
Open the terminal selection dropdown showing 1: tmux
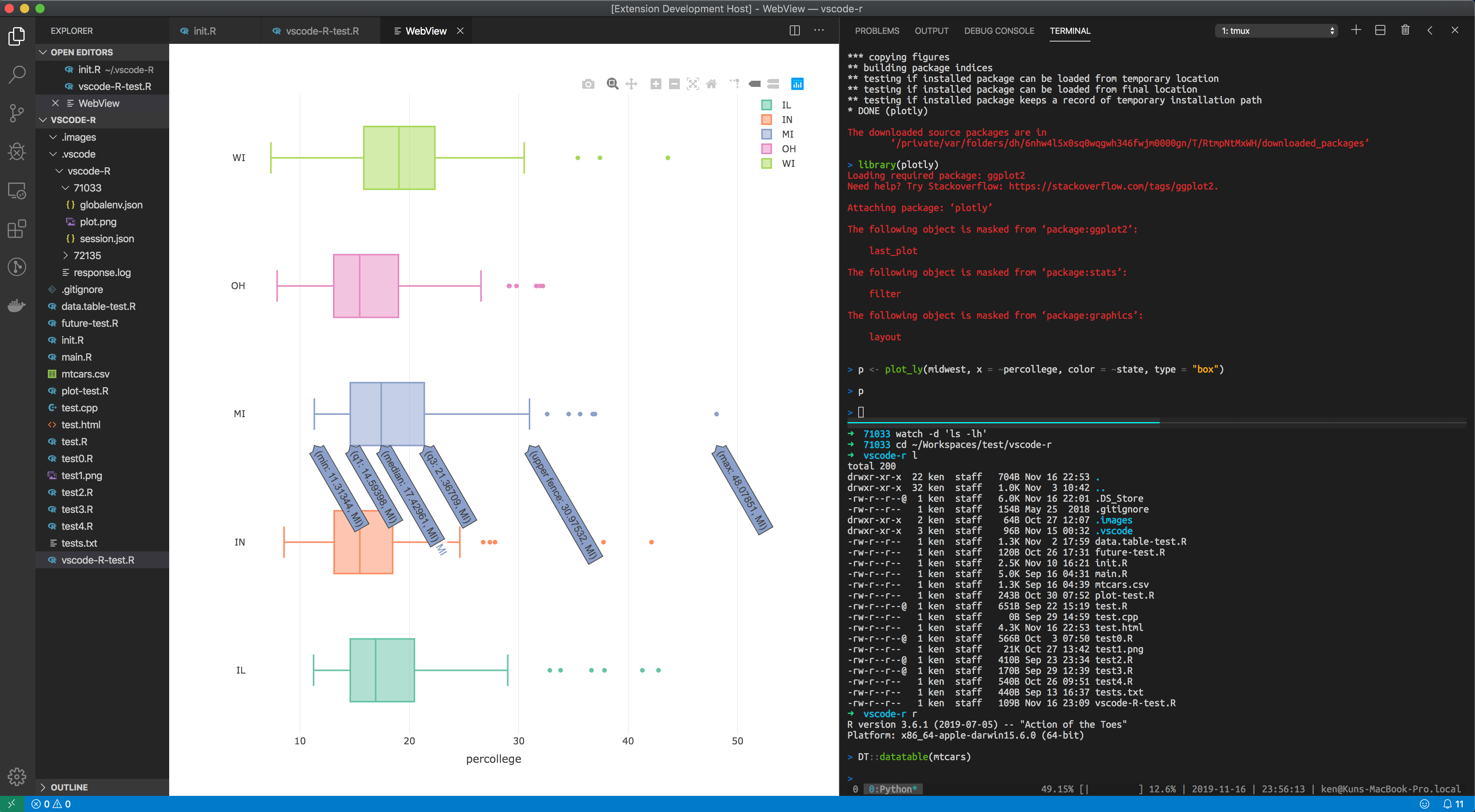[1276, 30]
